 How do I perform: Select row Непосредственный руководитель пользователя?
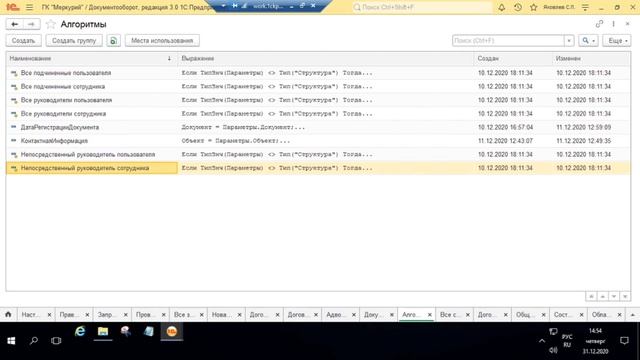click(318, 154)
